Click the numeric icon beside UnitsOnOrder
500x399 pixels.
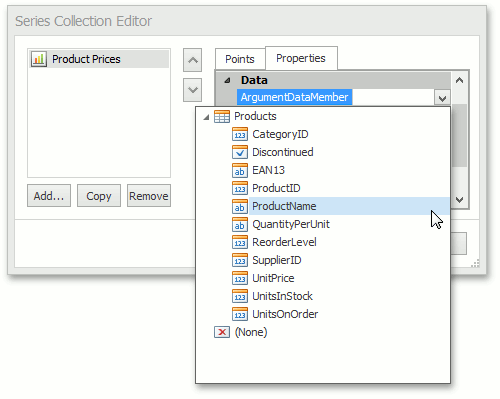240,314
